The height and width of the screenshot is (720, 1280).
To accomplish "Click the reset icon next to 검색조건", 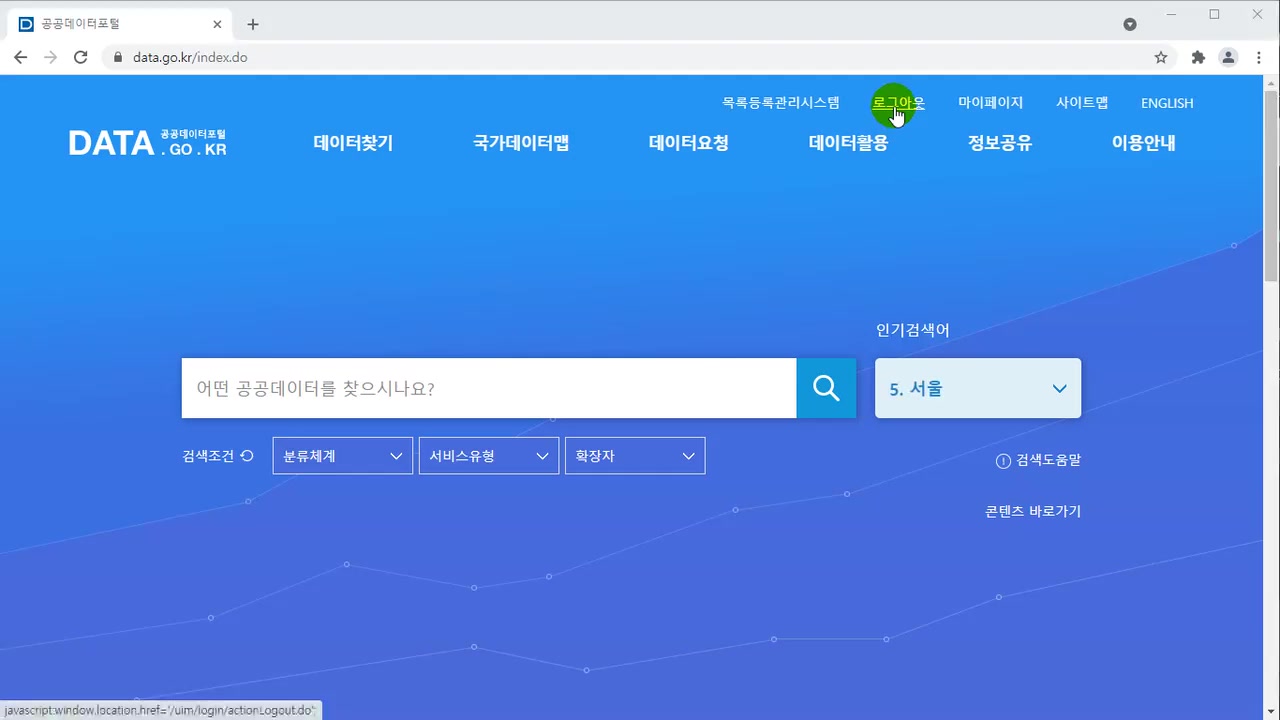I will (x=249, y=455).
